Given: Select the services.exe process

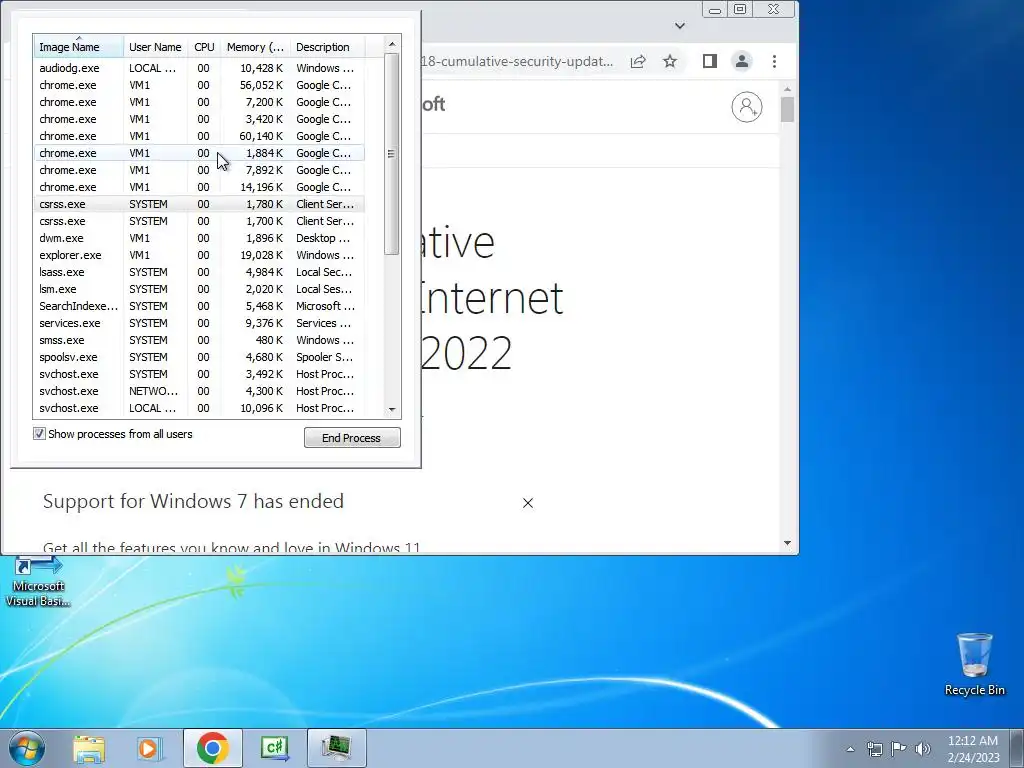Looking at the screenshot, I should pyautogui.click(x=199, y=323).
